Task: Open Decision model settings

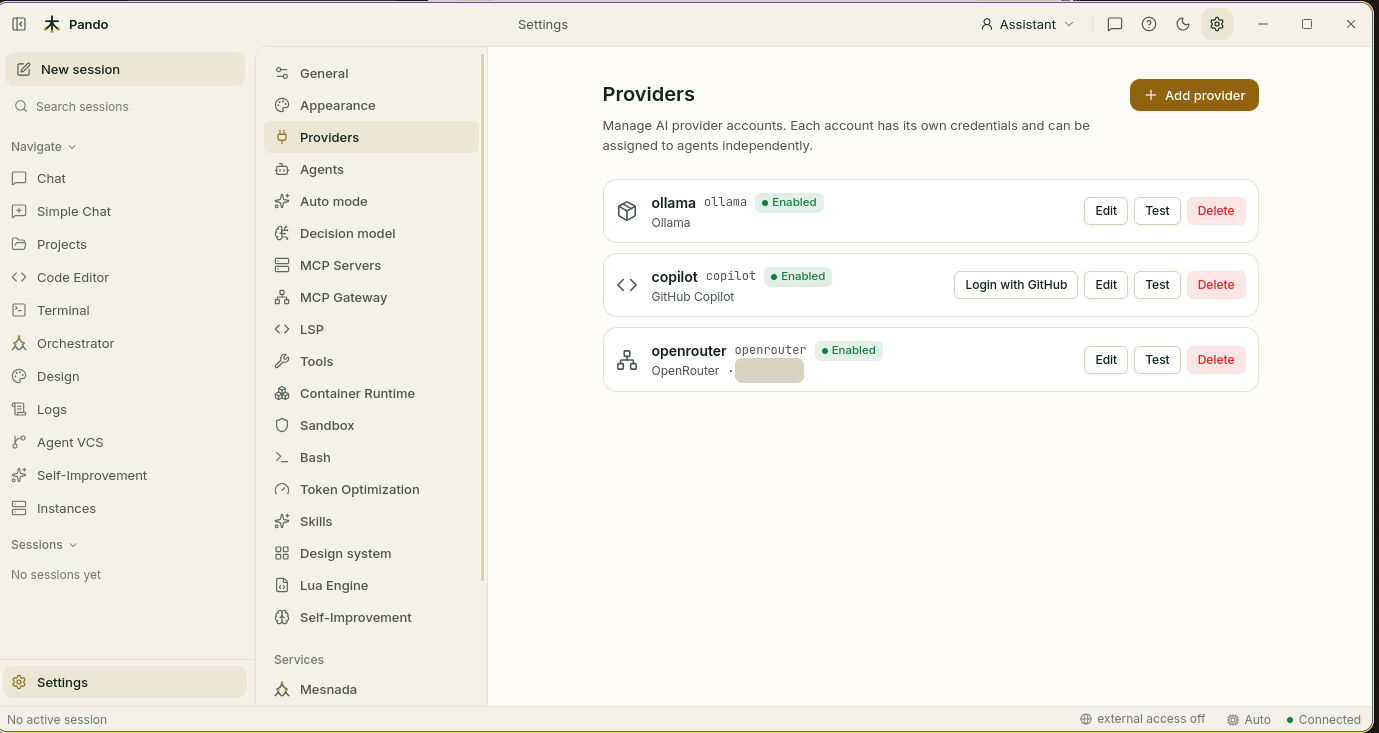Action: coord(371,233)
